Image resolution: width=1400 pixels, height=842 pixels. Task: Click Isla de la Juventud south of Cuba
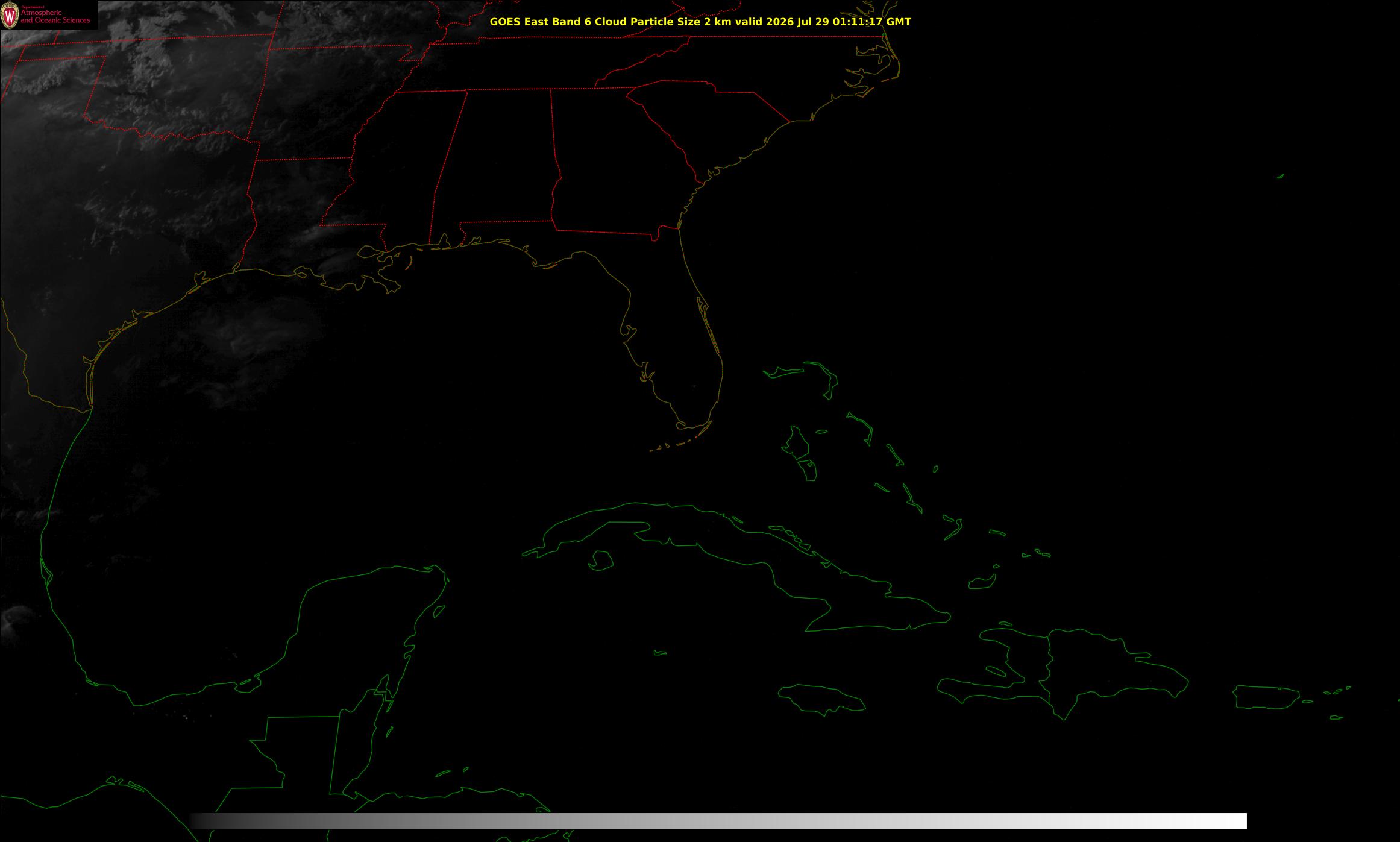click(600, 561)
